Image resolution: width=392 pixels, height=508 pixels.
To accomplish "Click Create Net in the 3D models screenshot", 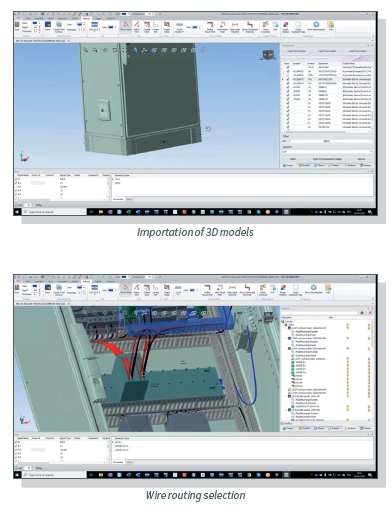I will pyautogui.click(x=155, y=27).
